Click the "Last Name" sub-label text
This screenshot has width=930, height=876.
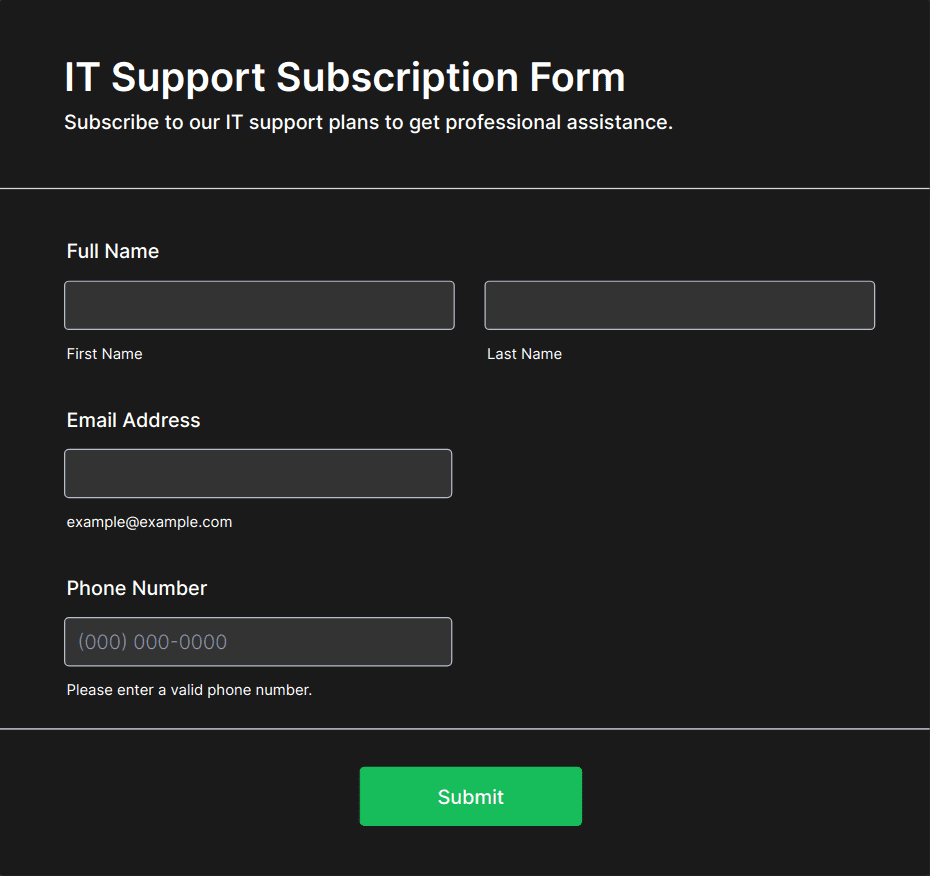coord(524,354)
